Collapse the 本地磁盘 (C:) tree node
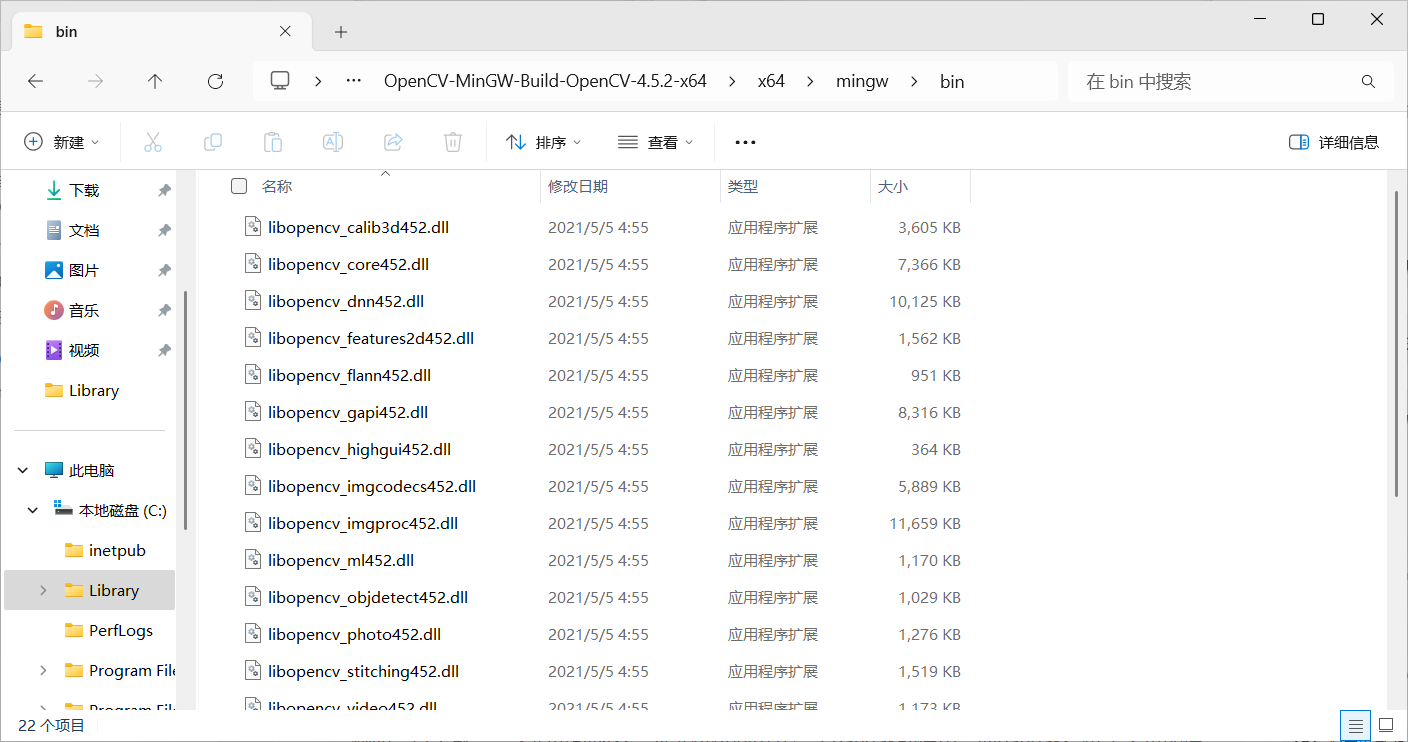This screenshot has width=1408, height=742. click(x=32, y=509)
